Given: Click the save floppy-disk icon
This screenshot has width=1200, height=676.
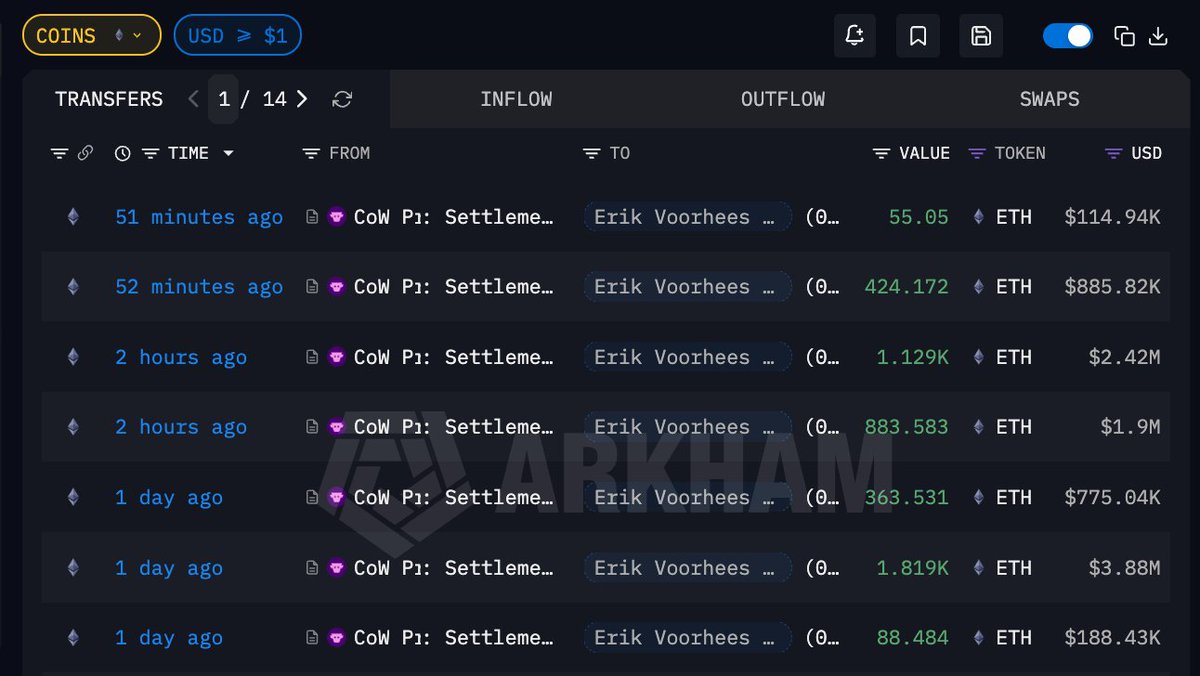Looking at the screenshot, I should (981, 36).
